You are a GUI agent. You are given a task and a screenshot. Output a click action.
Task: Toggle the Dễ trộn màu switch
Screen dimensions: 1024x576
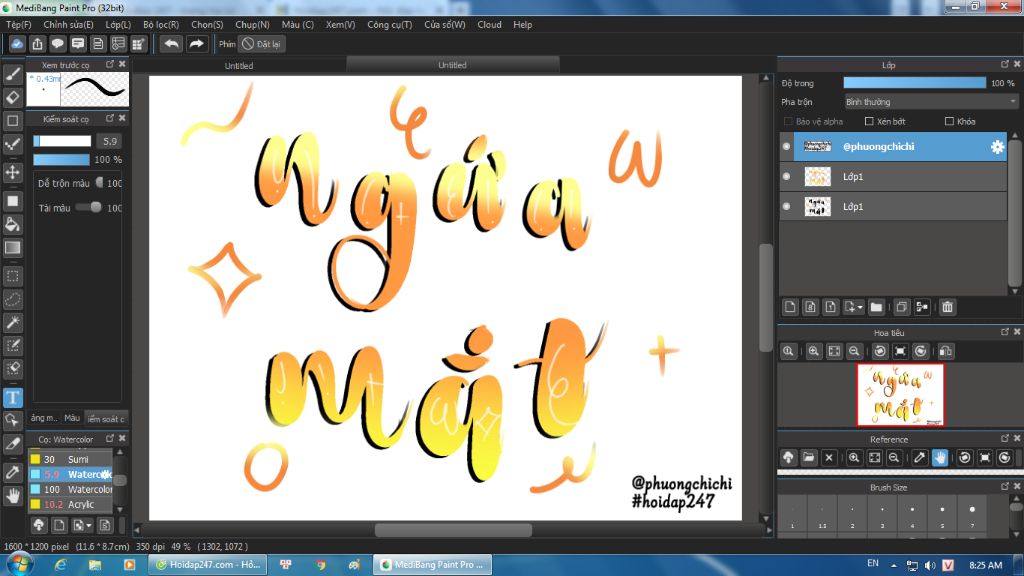[x=100, y=183]
